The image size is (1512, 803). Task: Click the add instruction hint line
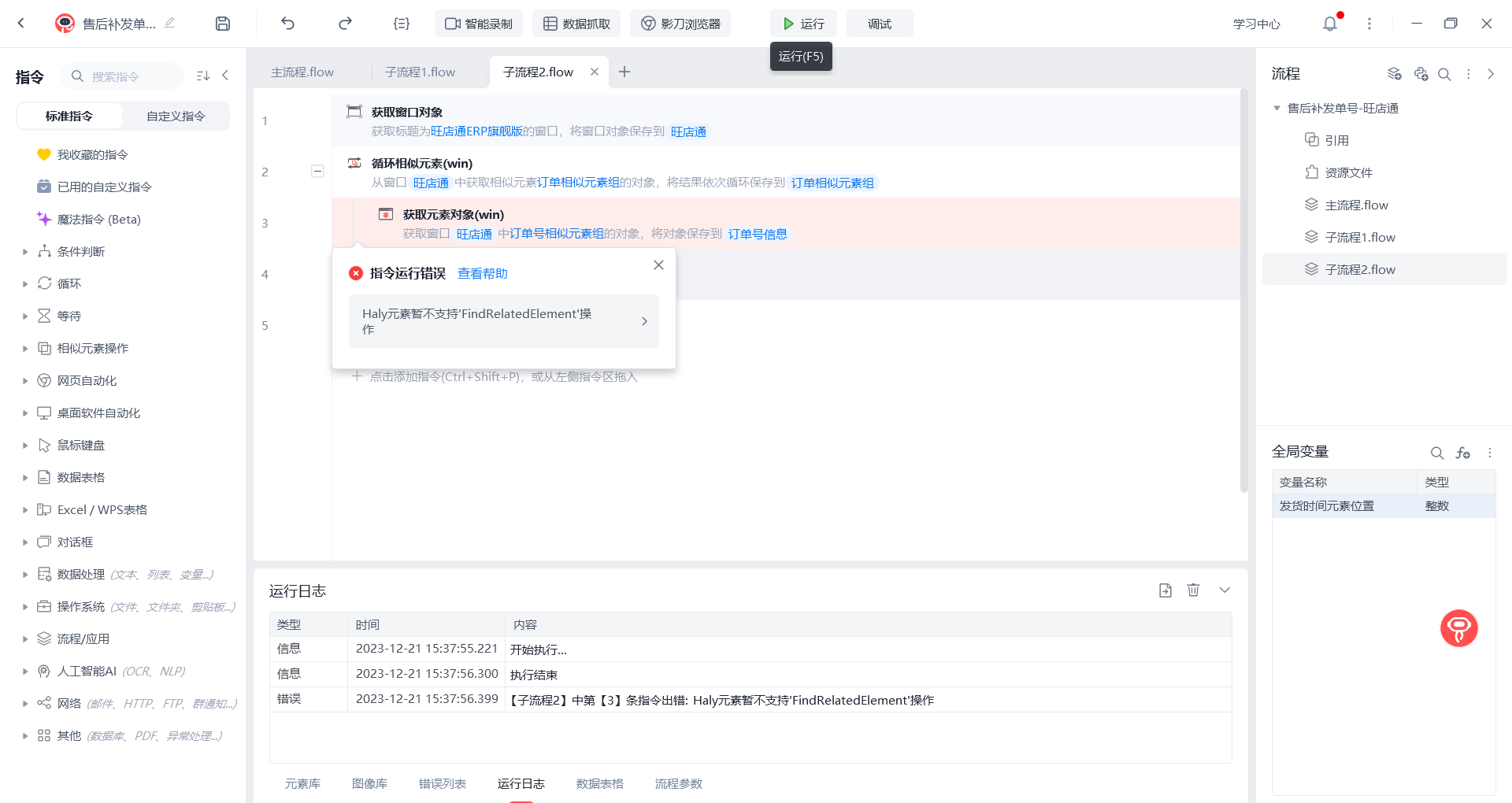(x=495, y=376)
